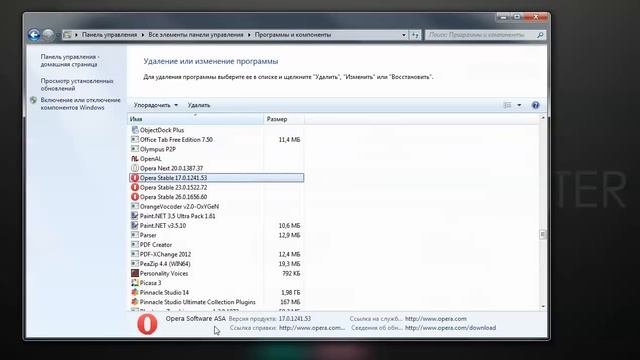This screenshot has height=360, width=640.
Task: Click the Opera Stable 23.0.1522.72 icon
Action: (135, 187)
